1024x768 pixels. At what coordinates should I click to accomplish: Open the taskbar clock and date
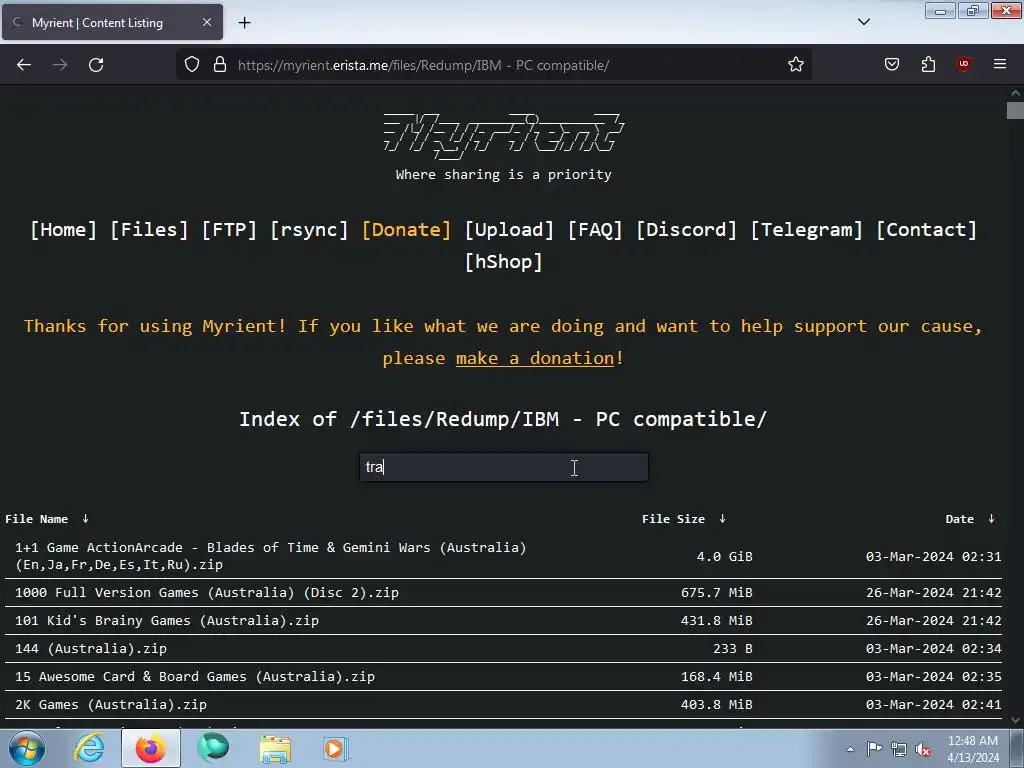click(x=973, y=749)
